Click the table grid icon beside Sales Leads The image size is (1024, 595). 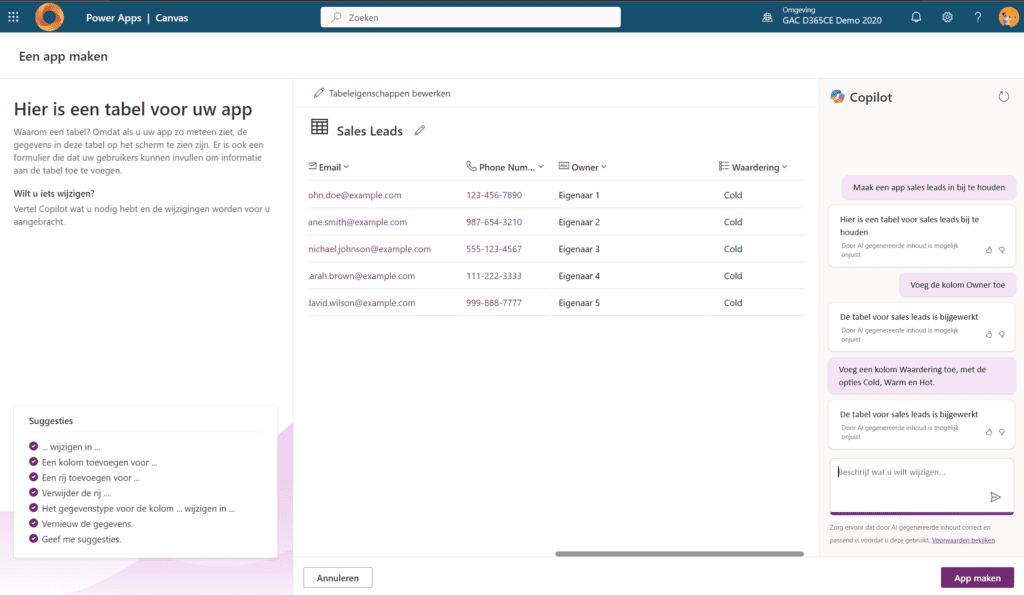[x=319, y=127]
